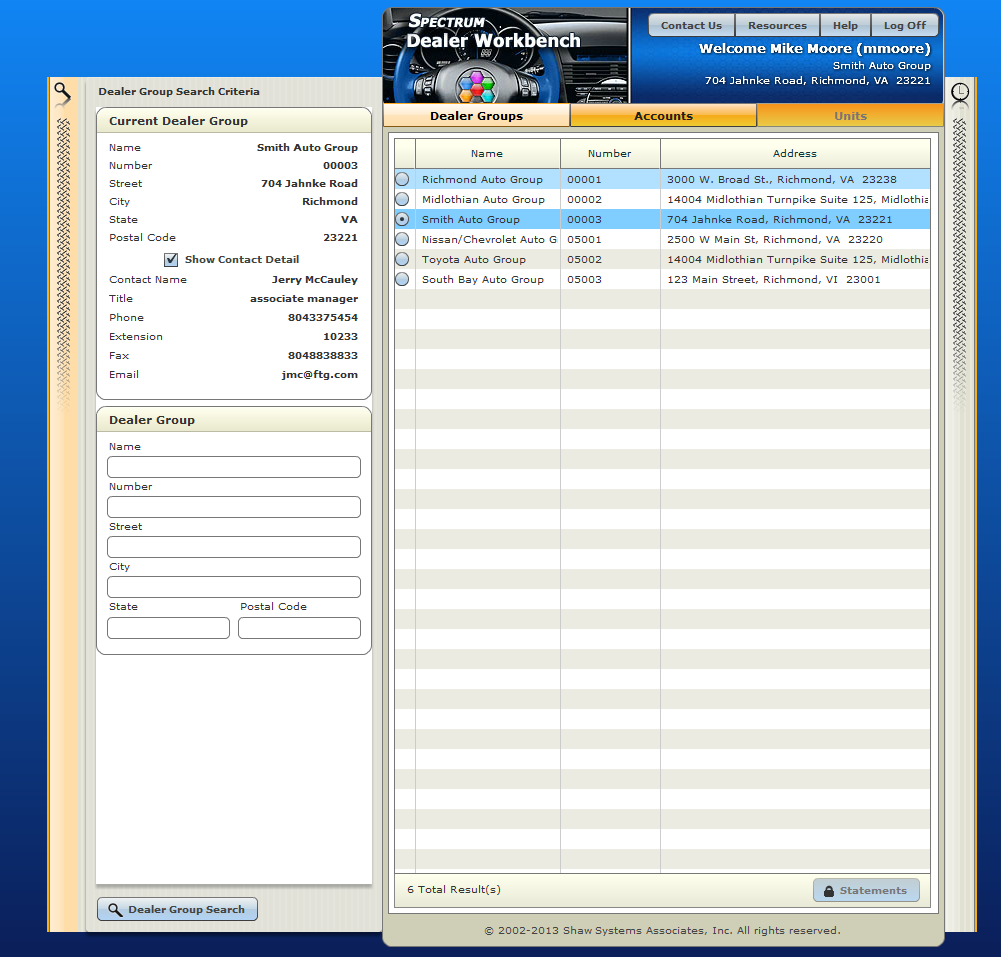Screen dimensions: 1001x957
Task: Click the Richmond Auto Group name cell
Action: (488, 179)
